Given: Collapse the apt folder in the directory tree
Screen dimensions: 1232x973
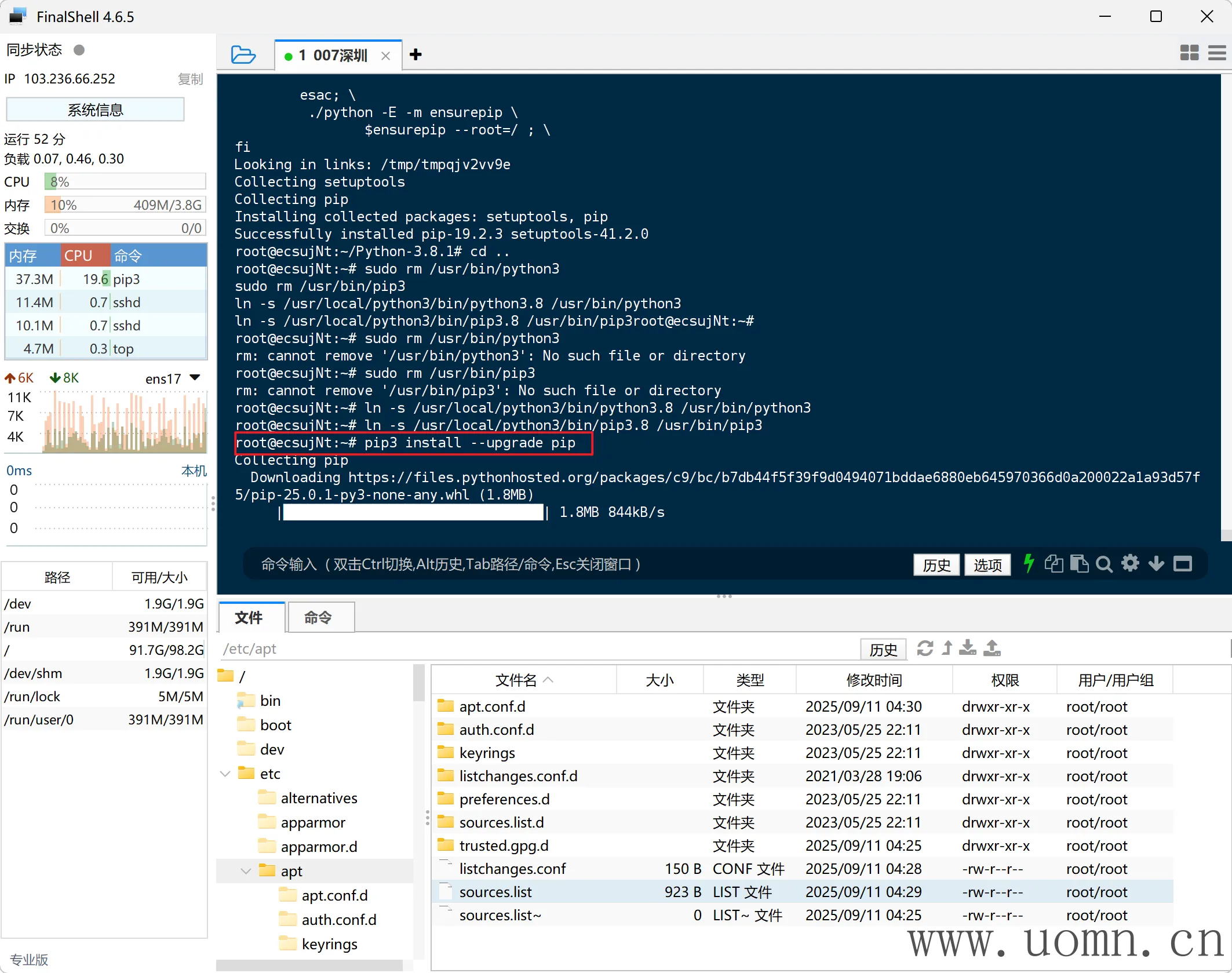Looking at the screenshot, I should tap(246, 871).
